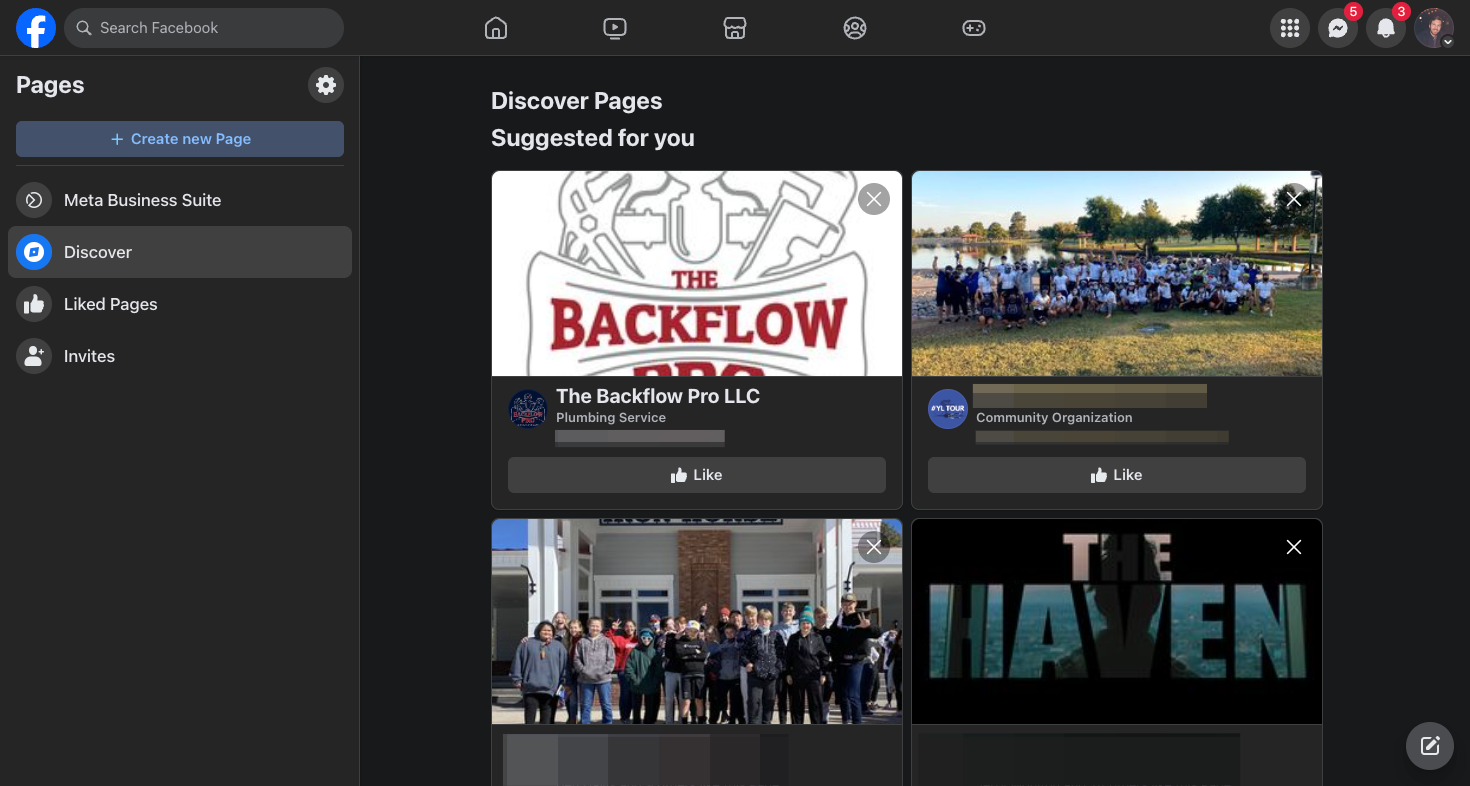
Task: Click The Backflow Pro cover image
Action: tap(697, 273)
